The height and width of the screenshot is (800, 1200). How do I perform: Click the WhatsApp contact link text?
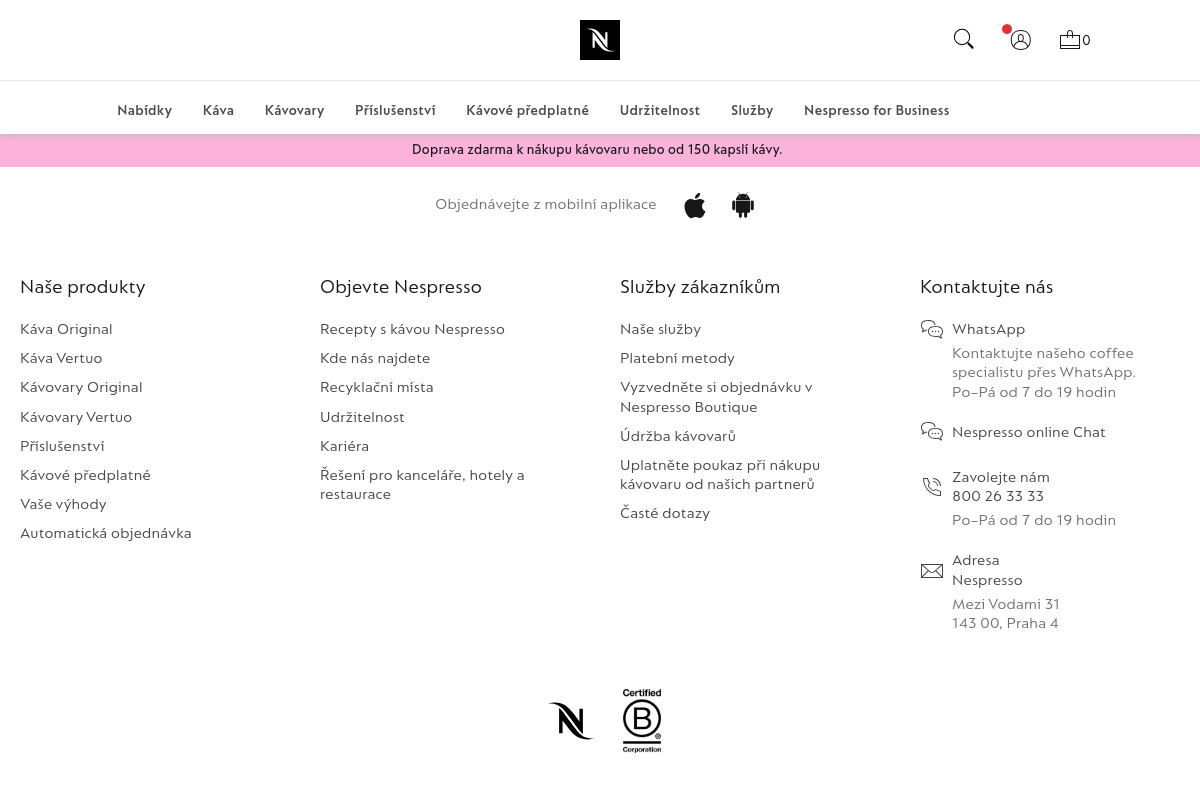988,329
